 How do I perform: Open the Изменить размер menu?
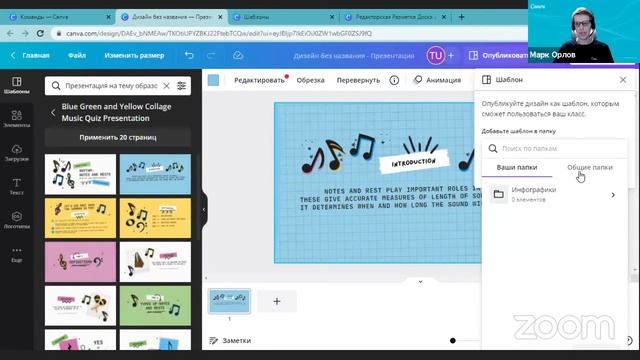(x=134, y=56)
